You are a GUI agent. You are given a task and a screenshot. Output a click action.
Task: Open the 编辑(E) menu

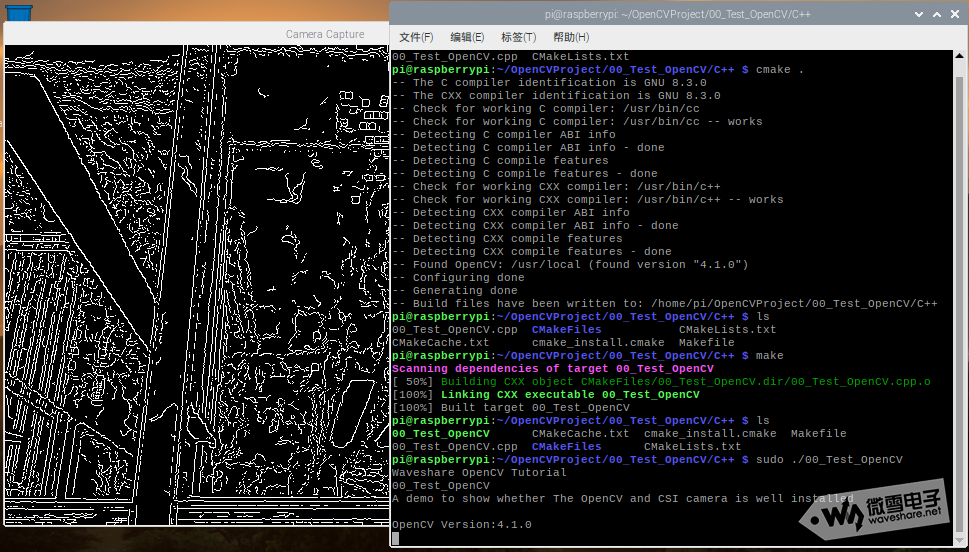(x=467, y=37)
